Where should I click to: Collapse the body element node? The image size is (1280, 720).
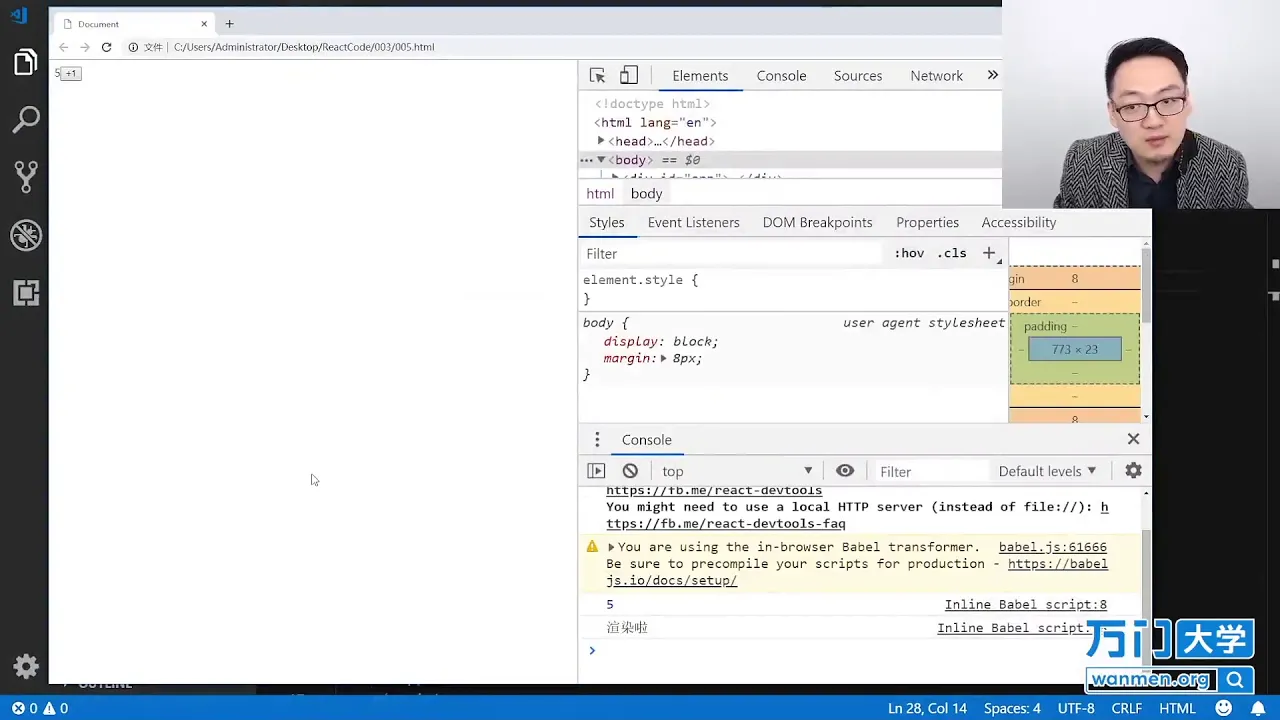click(x=601, y=160)
